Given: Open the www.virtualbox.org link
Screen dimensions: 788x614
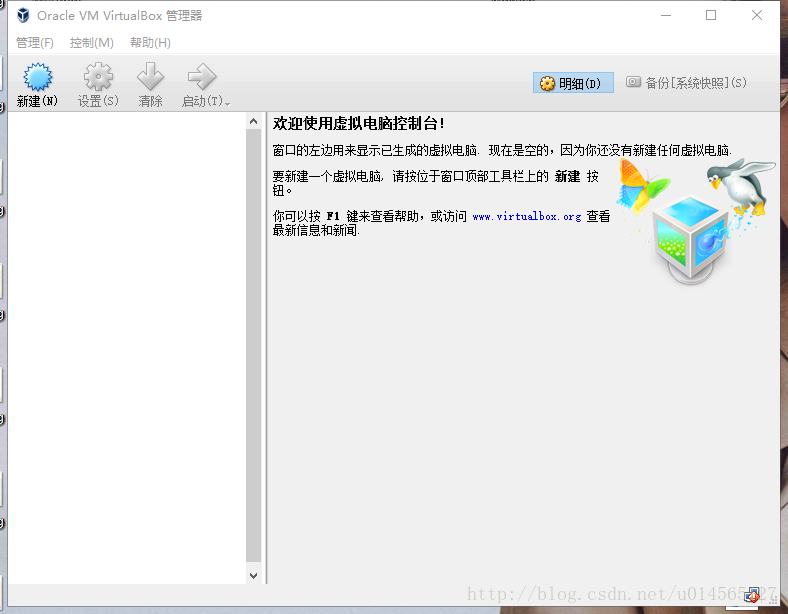Looking at the screenshot, I should (x=527, y=217).
